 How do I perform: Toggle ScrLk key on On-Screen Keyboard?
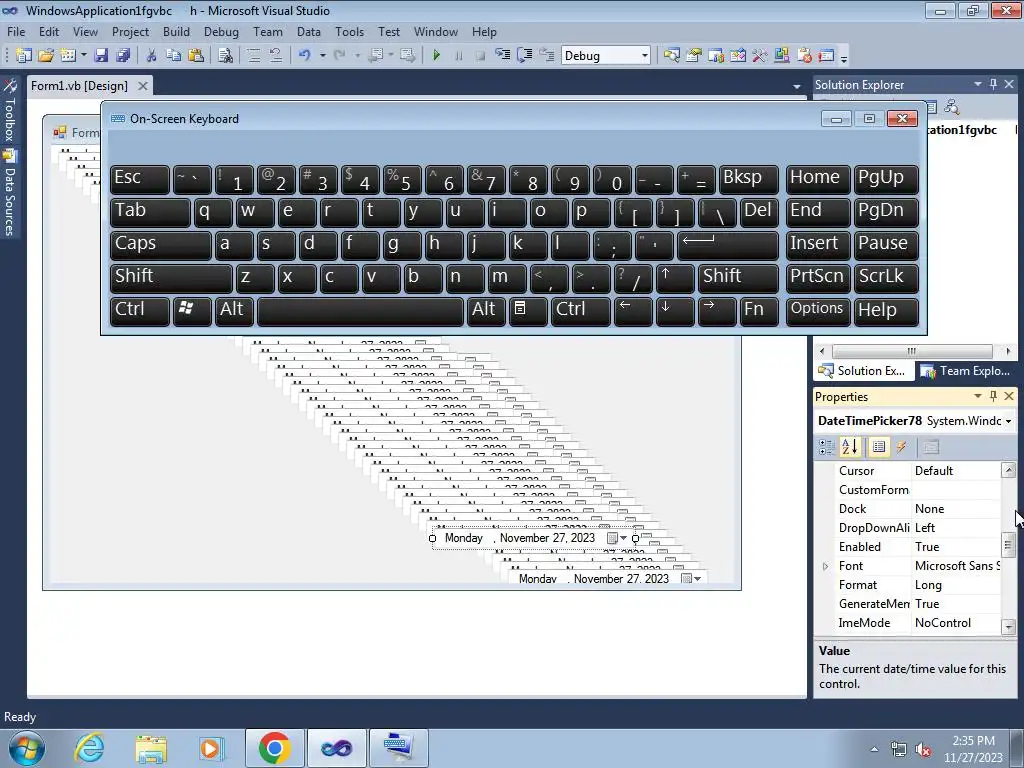coord(886,277)
